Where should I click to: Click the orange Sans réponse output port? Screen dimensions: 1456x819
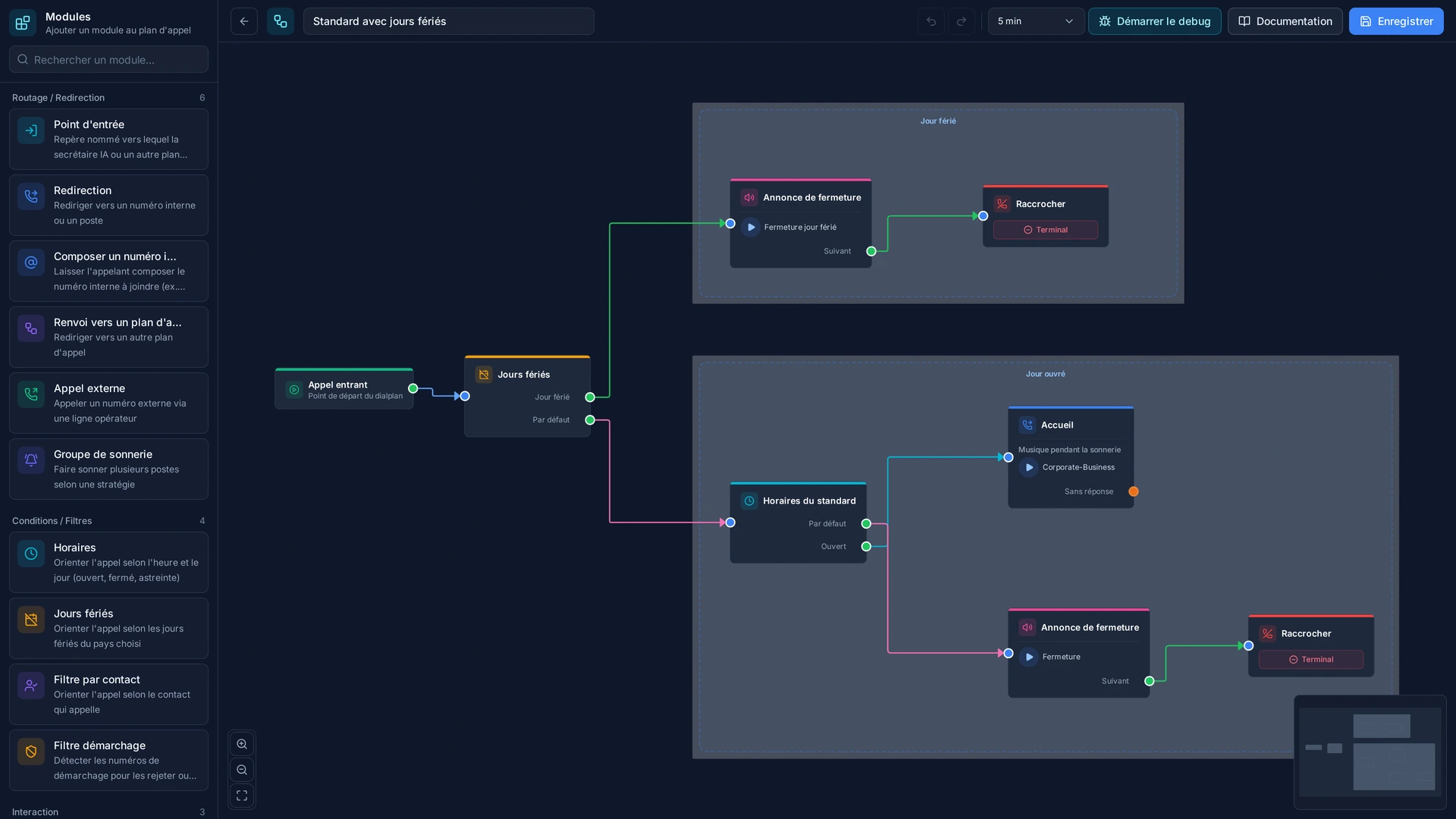point(1134,491)
